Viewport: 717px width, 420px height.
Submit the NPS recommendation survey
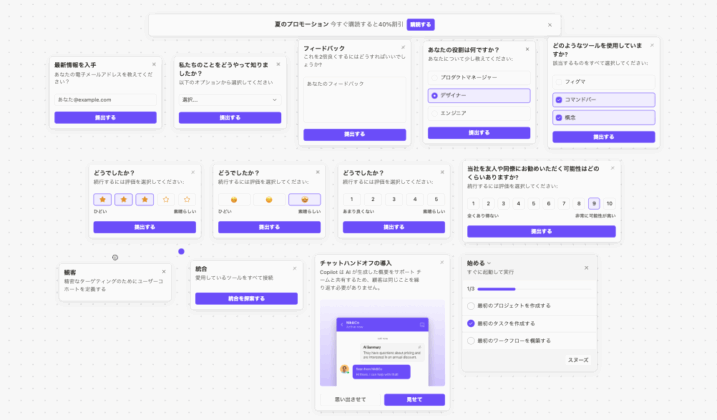click(541, 232)
